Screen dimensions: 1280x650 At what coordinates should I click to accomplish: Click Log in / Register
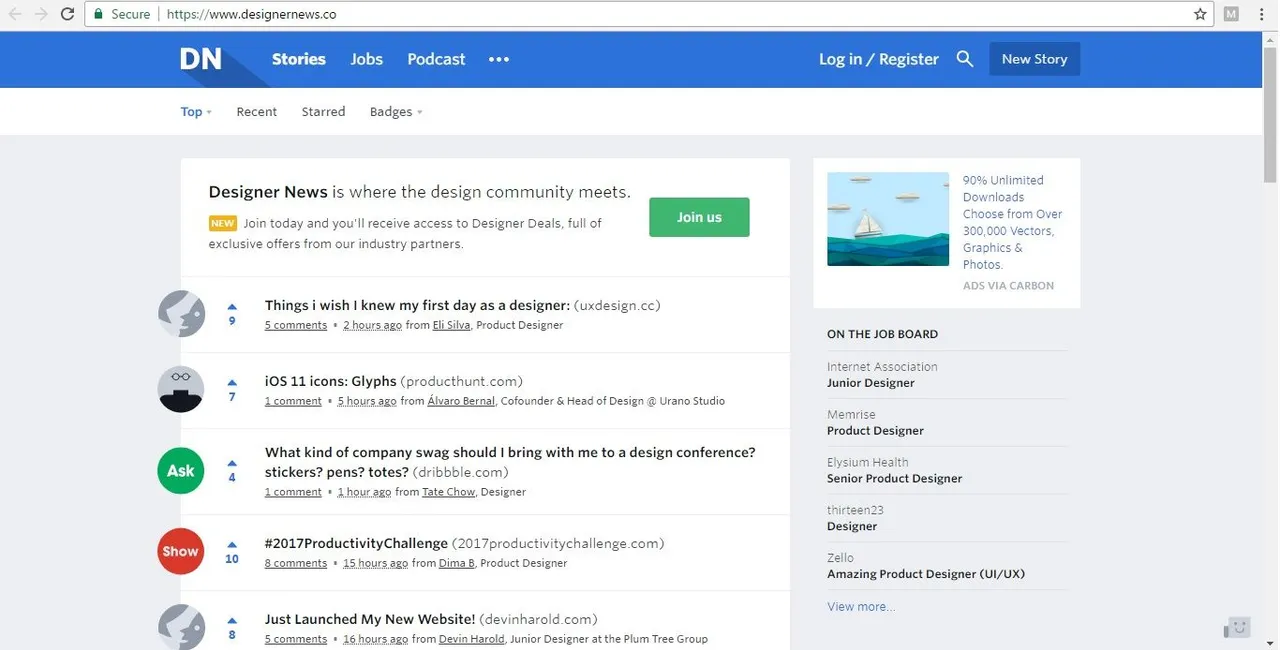pyautogui.click(x=879, y=59)
